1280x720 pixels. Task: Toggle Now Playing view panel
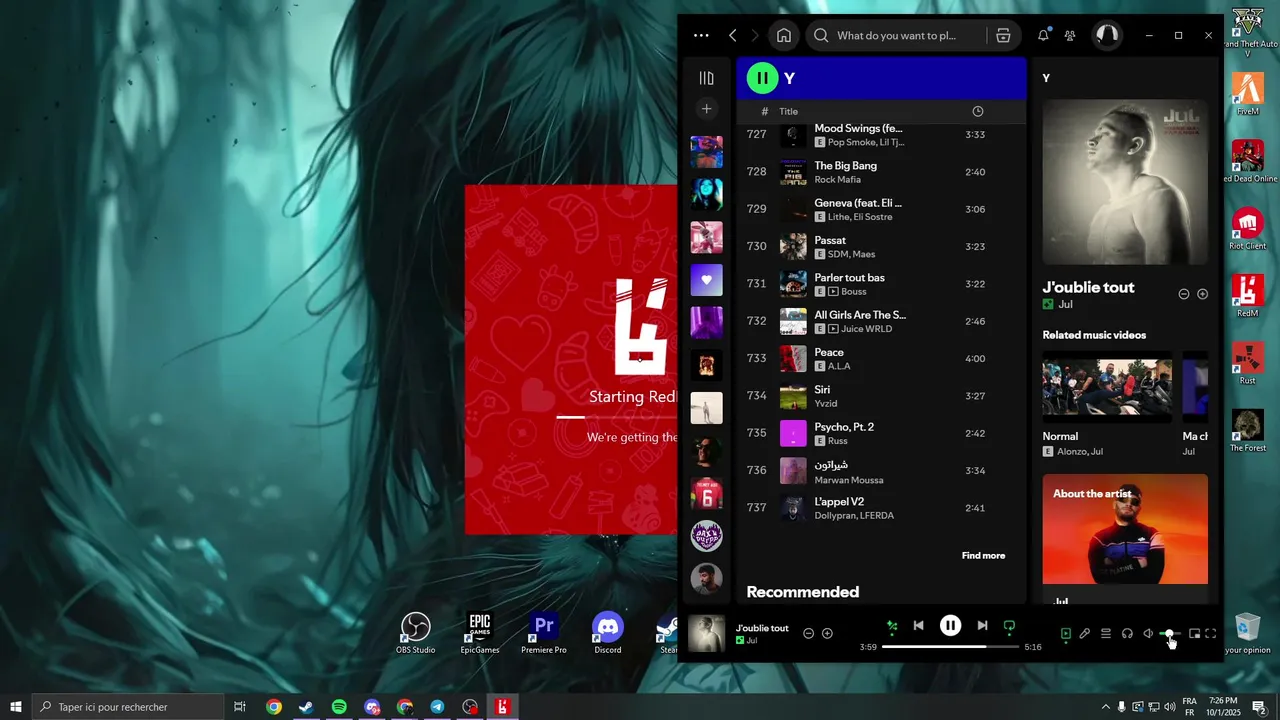tap(1065, 633)
